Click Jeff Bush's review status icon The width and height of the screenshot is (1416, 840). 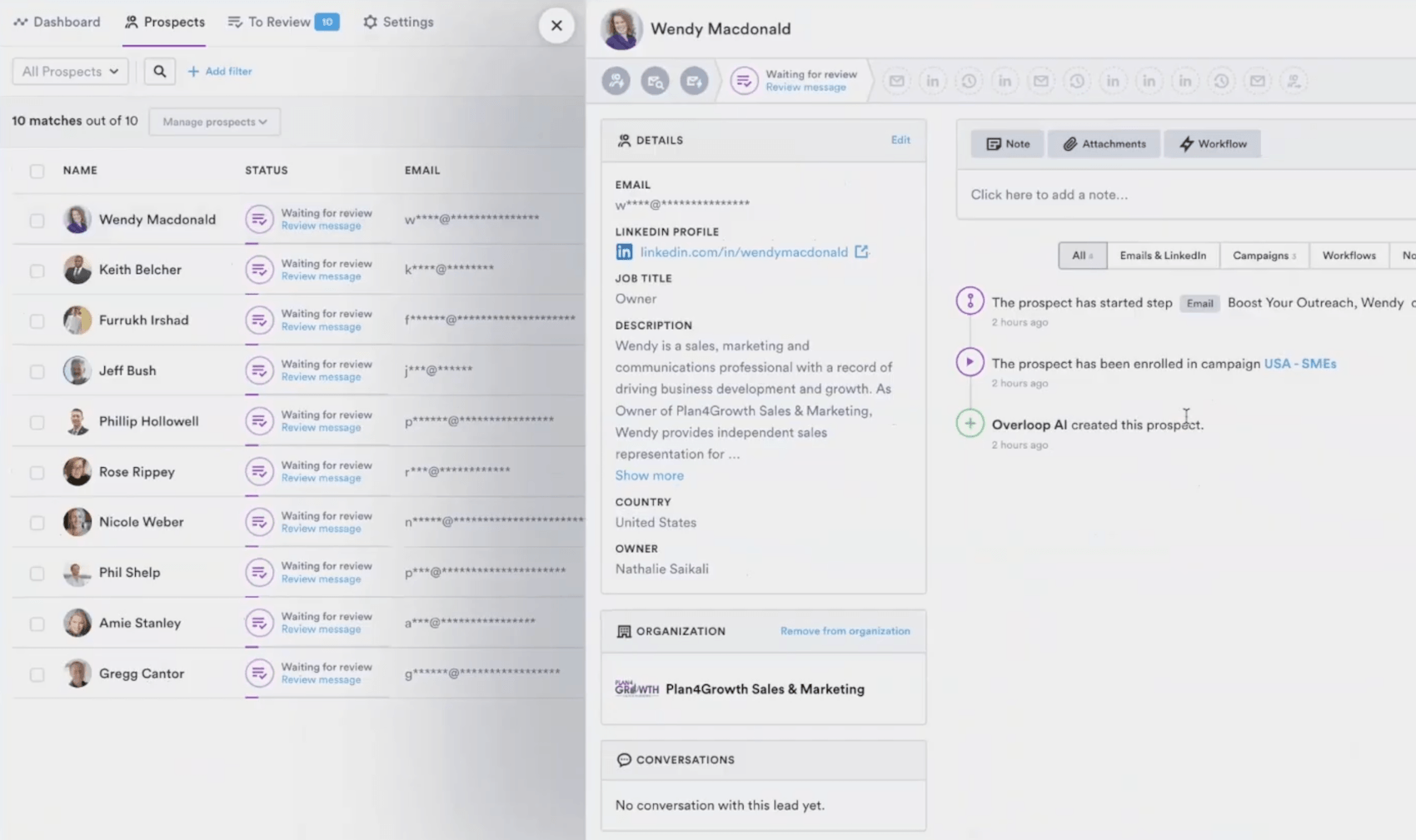tap(259, 370)
